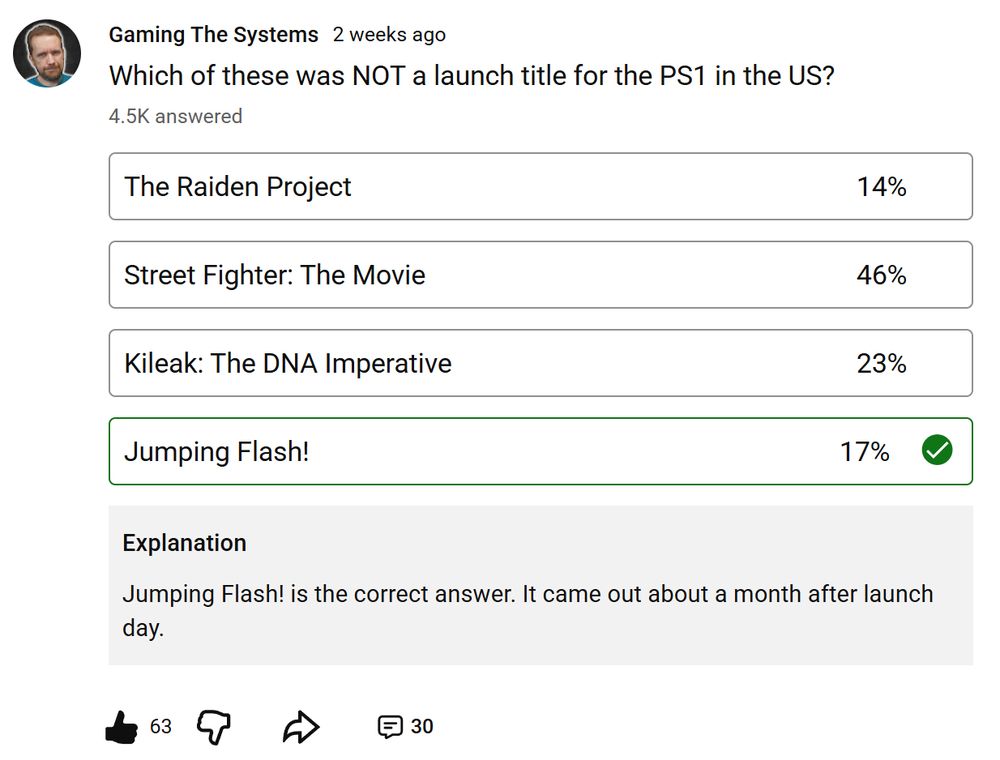Click the share arrow icon
This screenshot has width=1000, height=760.
(x=300, y=727)
